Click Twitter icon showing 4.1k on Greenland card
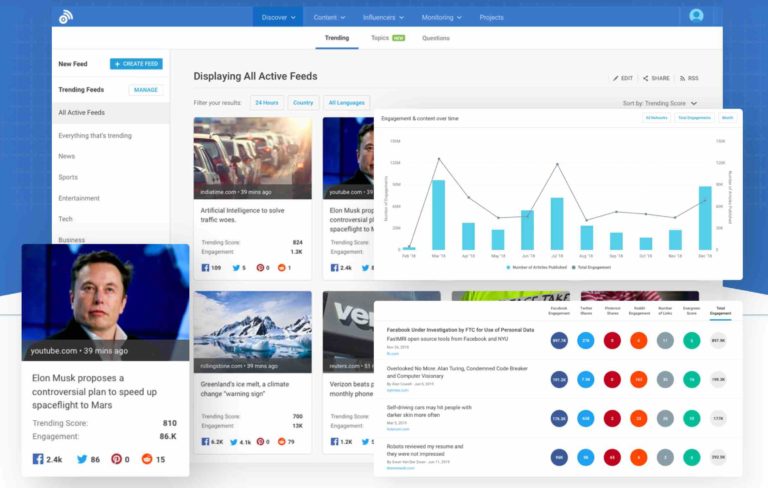The height and width of the screenshot is (488, 768). tap(234, 441)
